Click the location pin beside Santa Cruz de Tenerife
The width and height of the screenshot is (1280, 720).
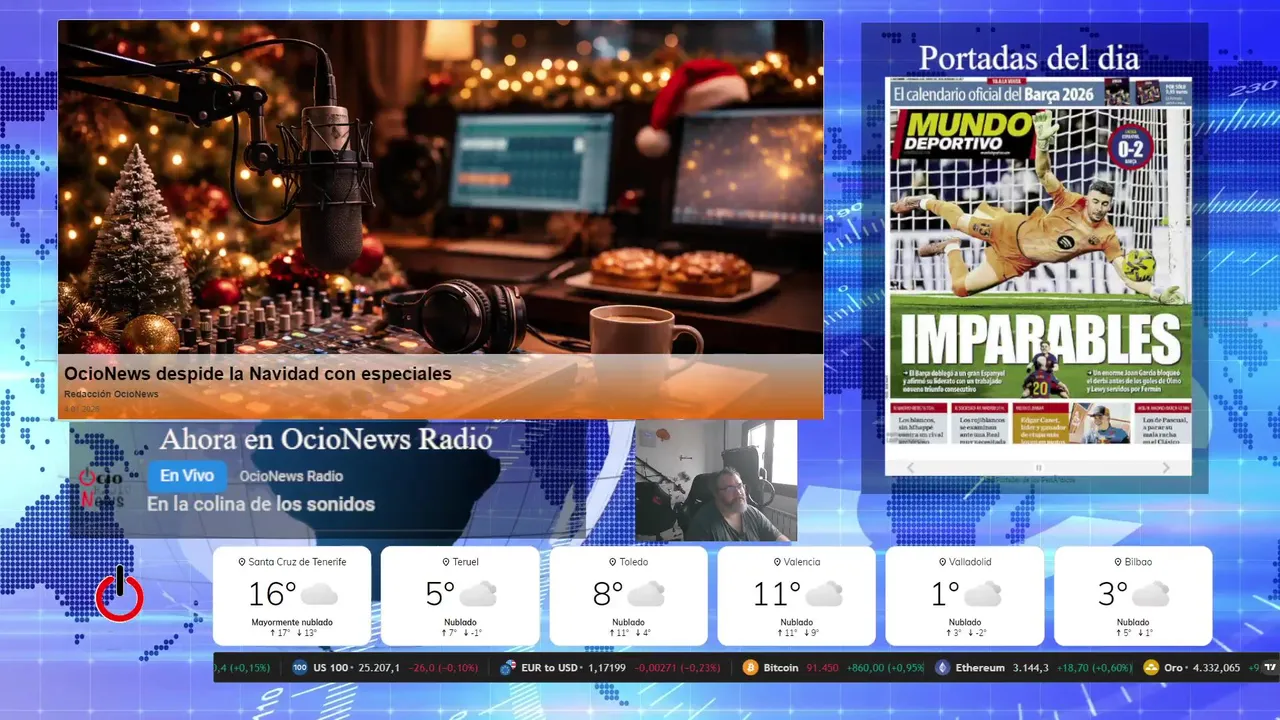point(242,562)
